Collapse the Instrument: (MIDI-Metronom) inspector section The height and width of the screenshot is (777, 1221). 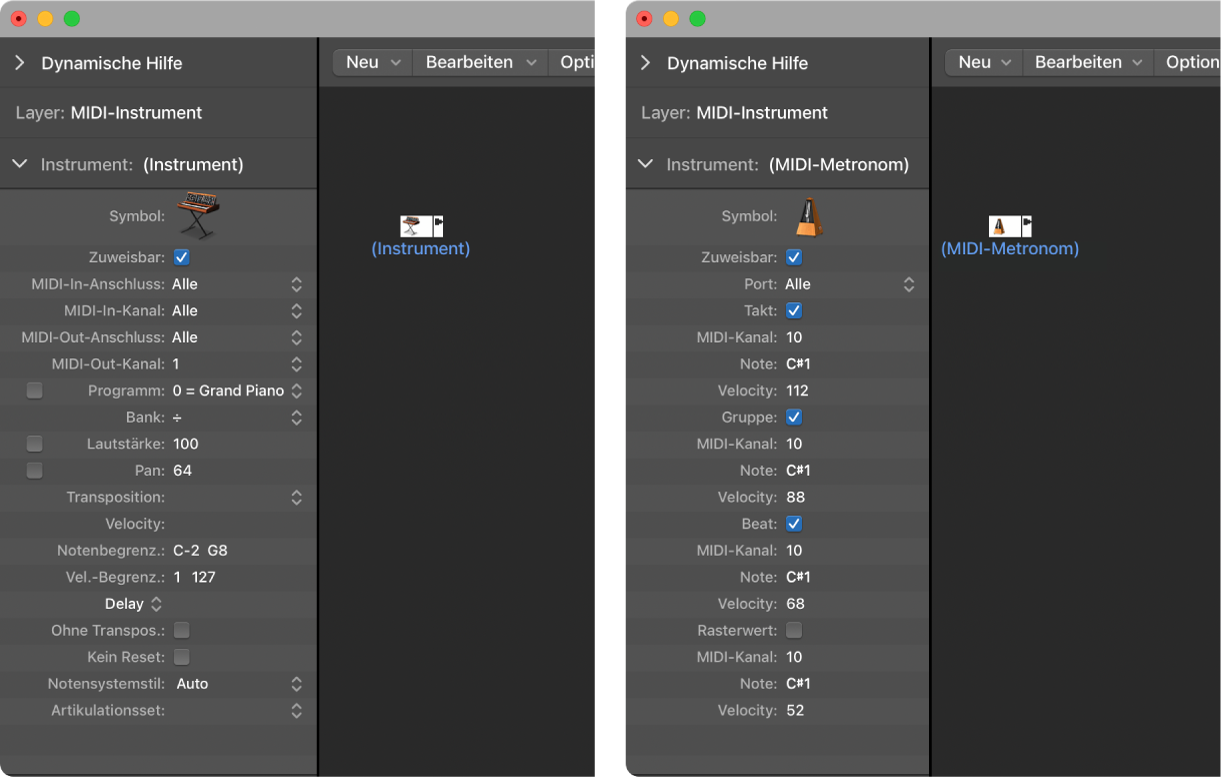(645, 164)
